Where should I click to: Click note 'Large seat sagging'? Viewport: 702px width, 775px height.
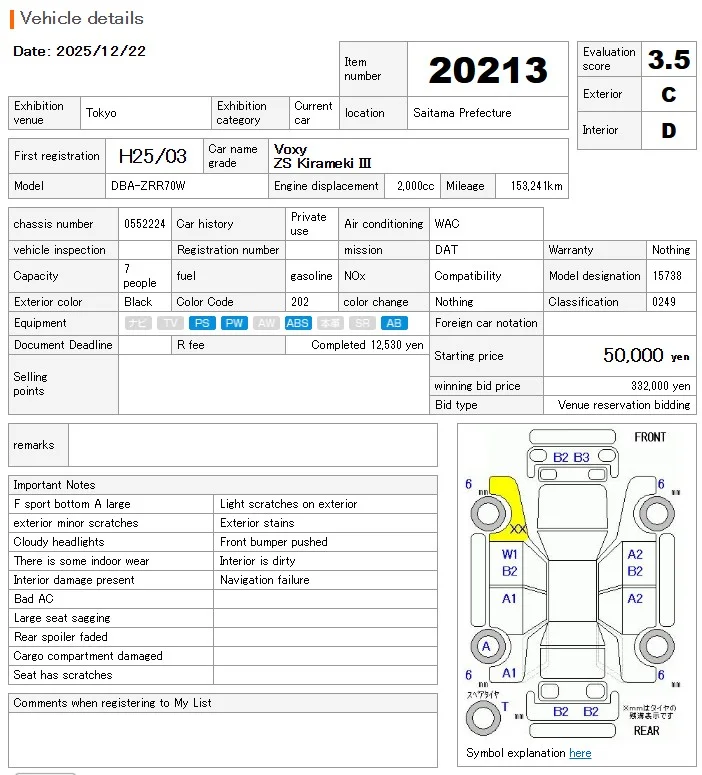coord(62,618)
